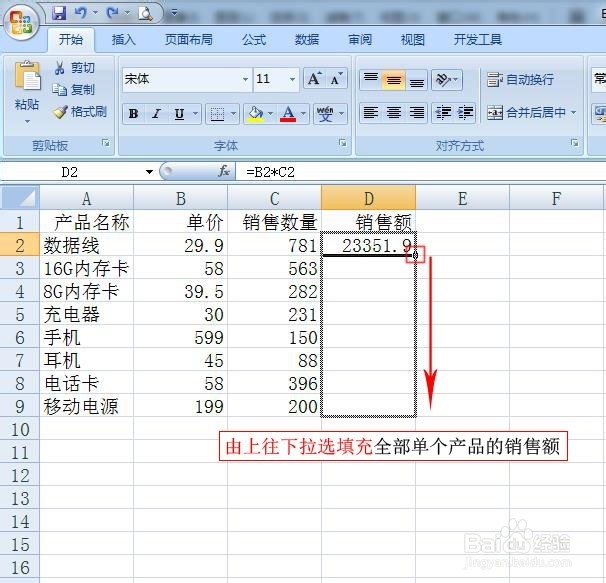Click the 剪切 cut button
The height and width of the screenshot is (583, 606).
[75, 68]
